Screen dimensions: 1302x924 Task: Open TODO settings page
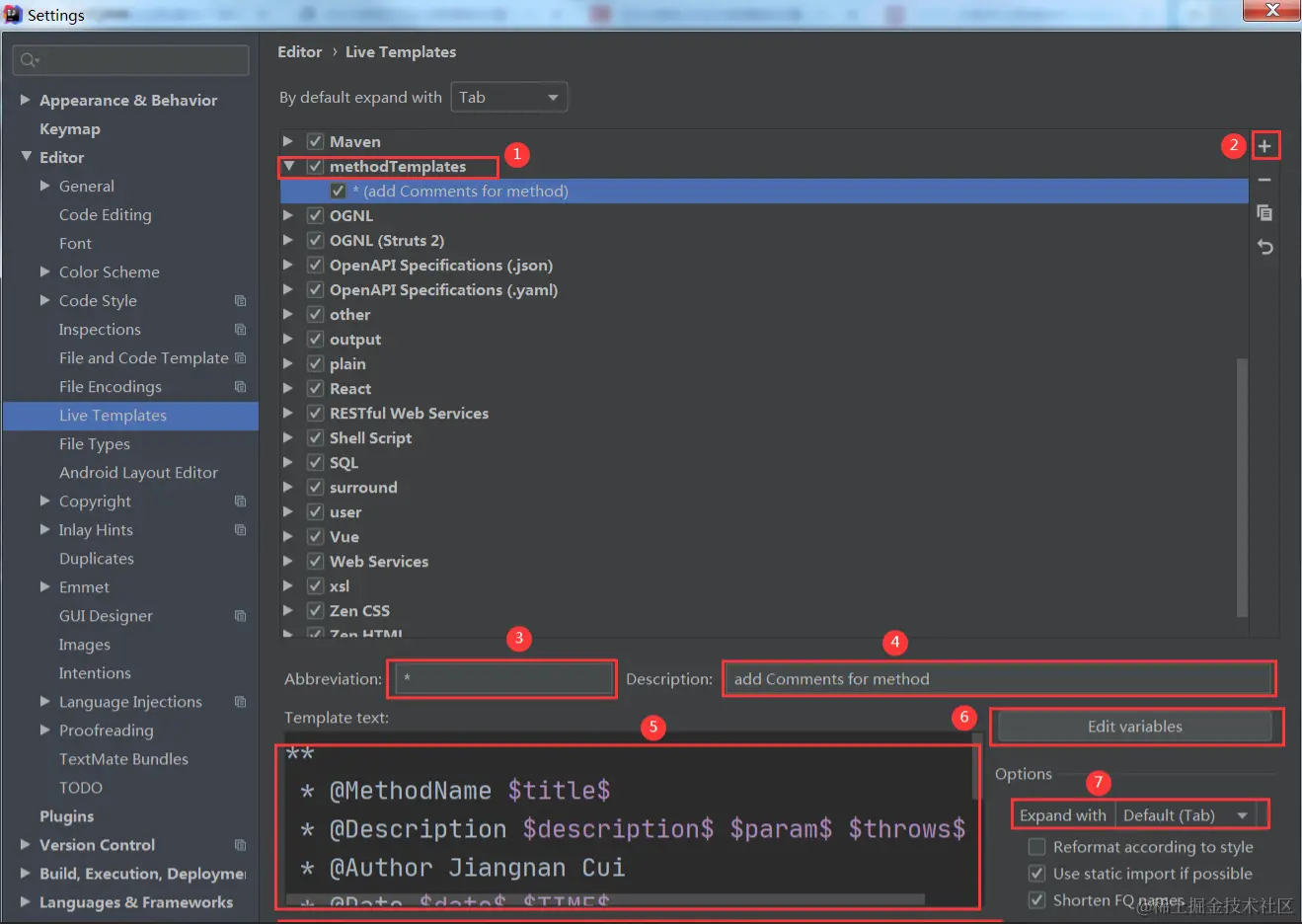click(81, 788)
